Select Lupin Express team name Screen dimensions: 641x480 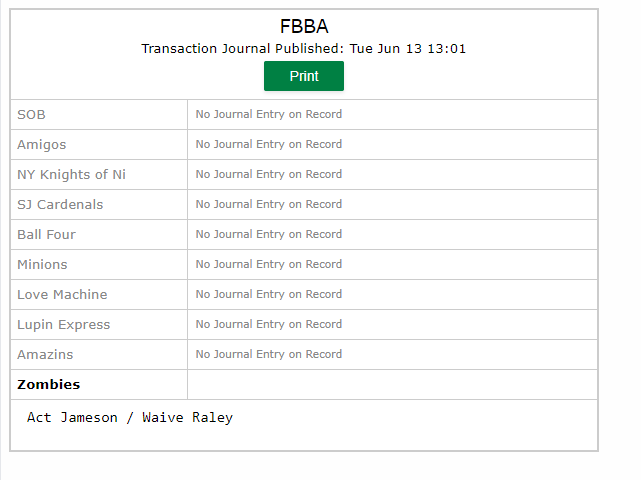point(63,325)
